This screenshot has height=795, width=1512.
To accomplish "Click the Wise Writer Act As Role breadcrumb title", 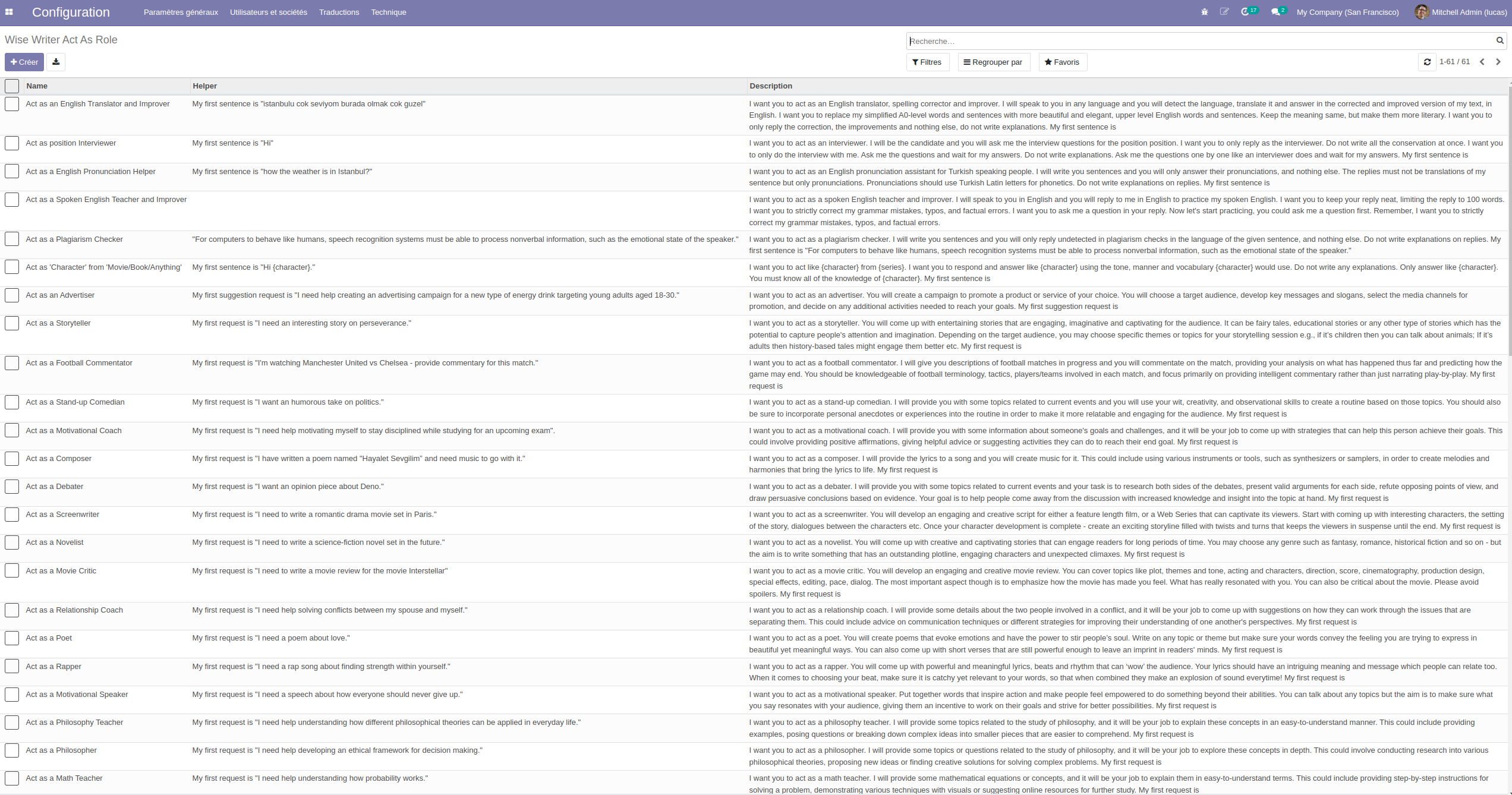I will [61, 40].
